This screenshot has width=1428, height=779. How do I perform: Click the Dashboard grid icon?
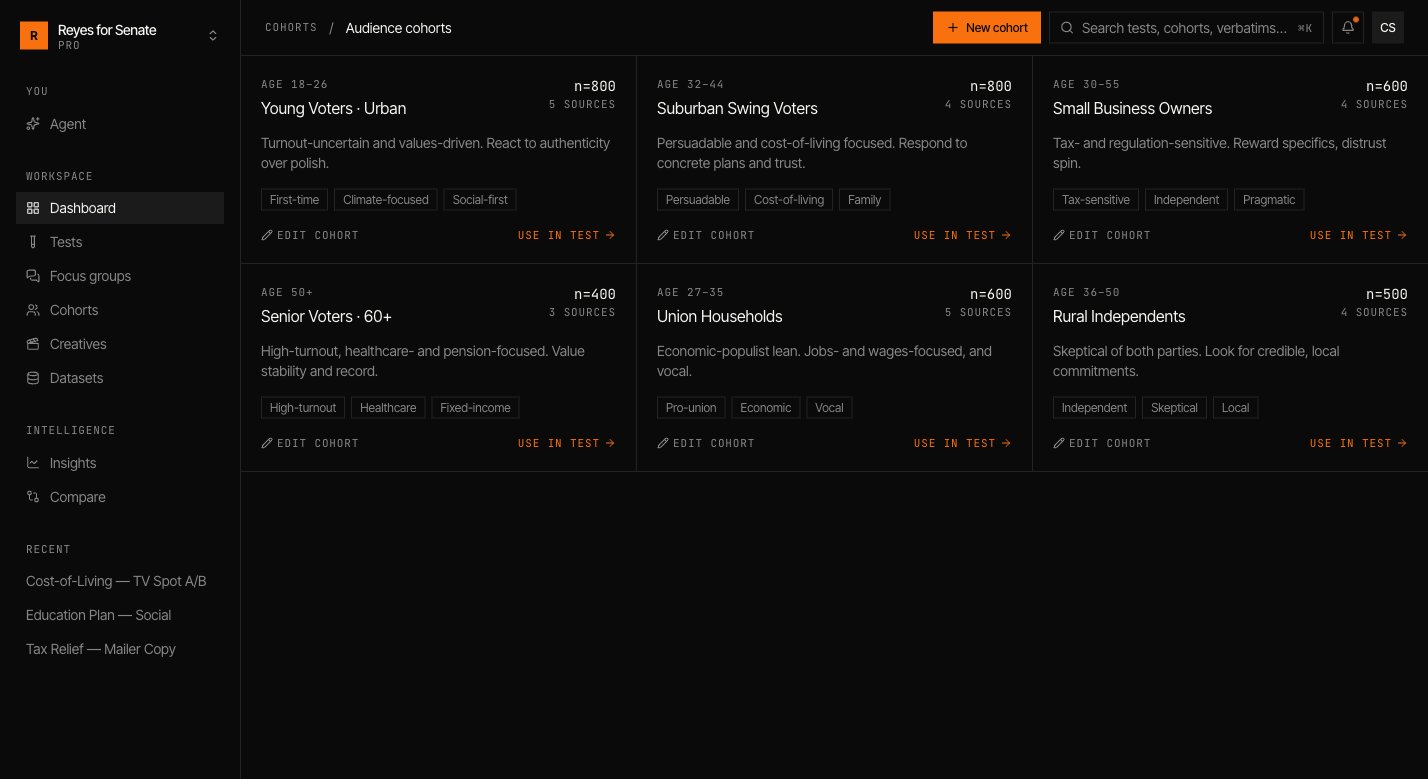(x=33, y=208)
